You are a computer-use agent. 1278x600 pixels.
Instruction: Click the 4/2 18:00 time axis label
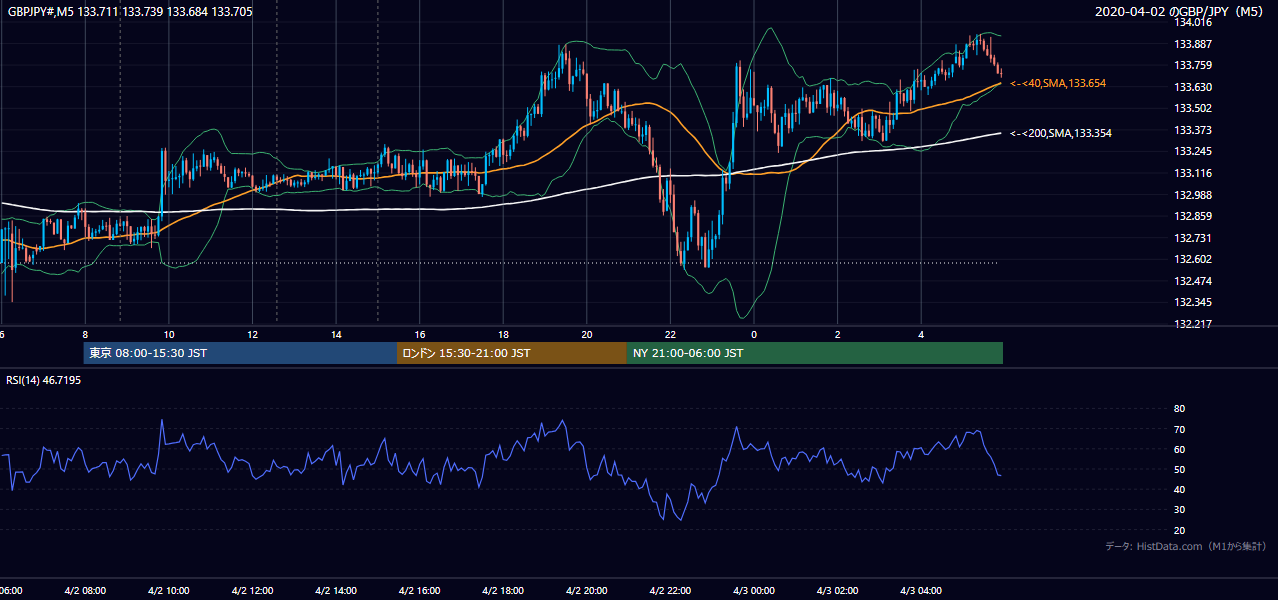tap(503, 591)
